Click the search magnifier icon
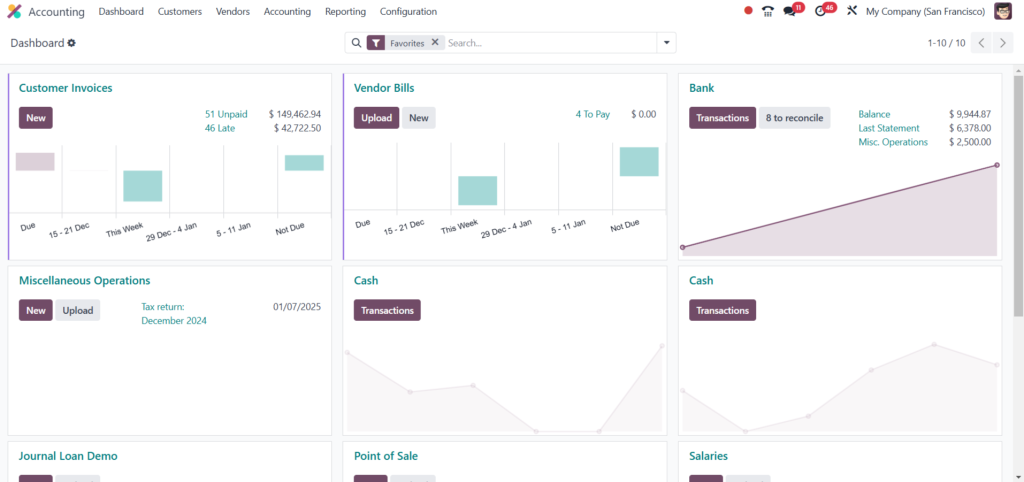 (356, 43)
